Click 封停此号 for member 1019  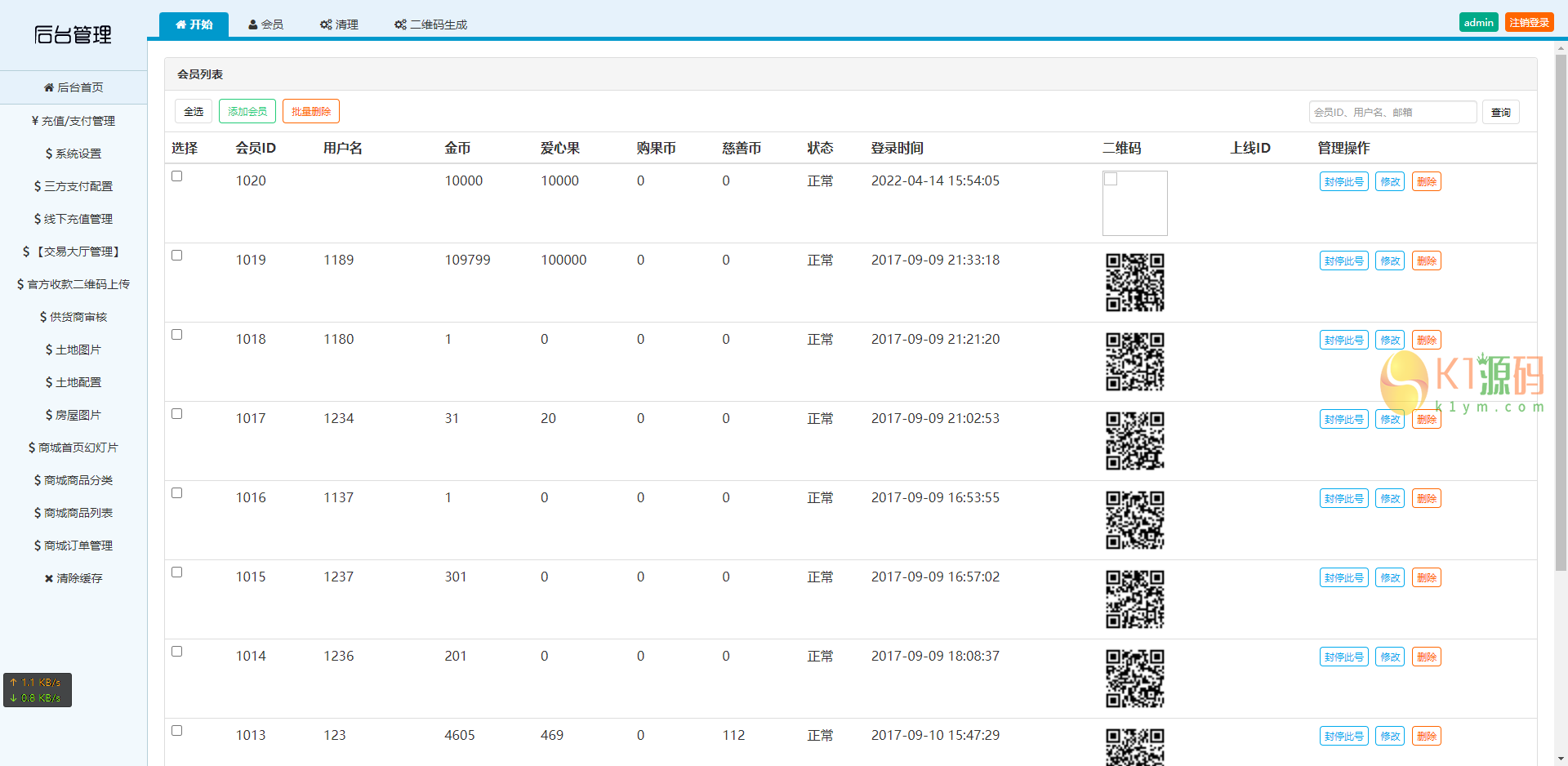1343,261
